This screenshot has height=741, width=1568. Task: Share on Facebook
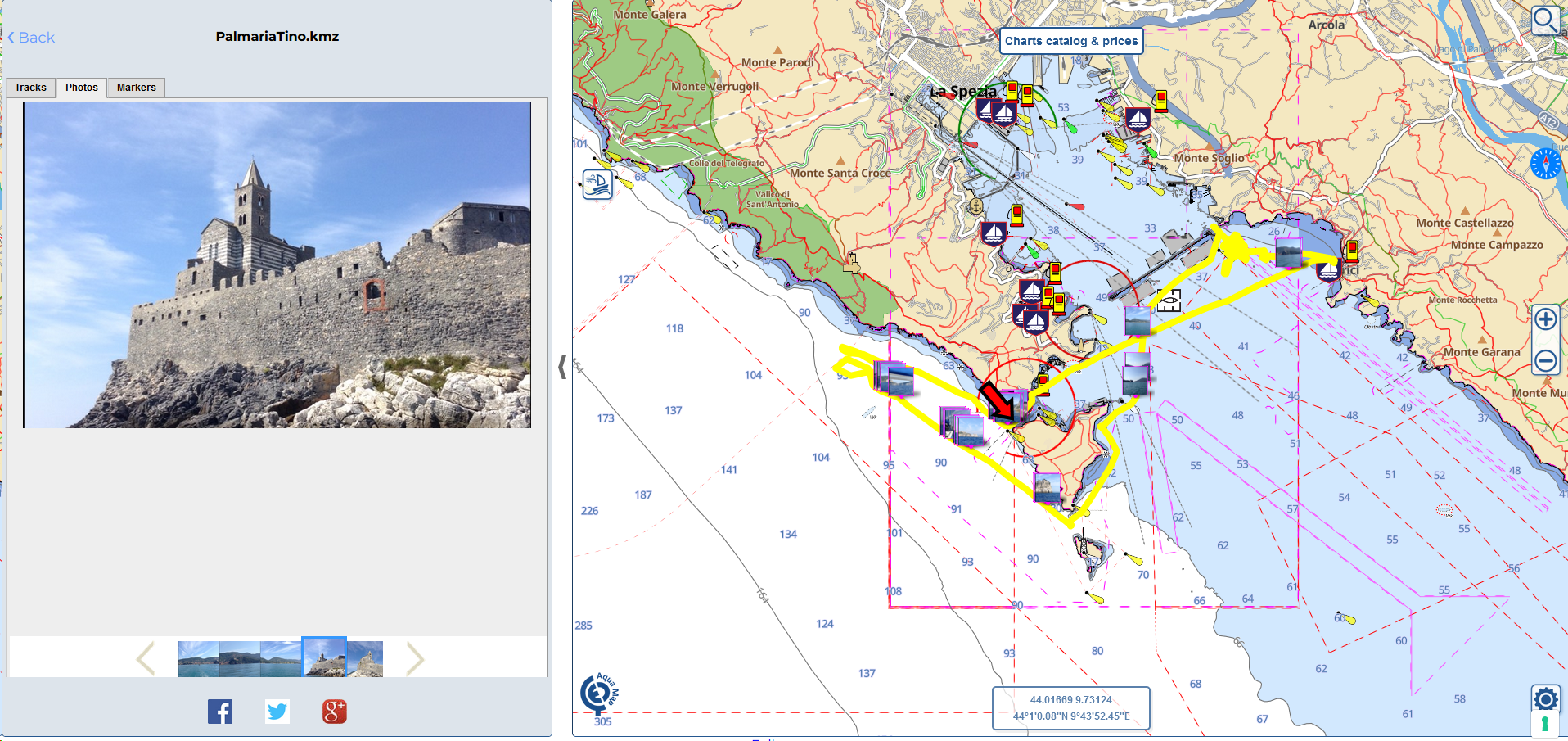pos(220,712)
